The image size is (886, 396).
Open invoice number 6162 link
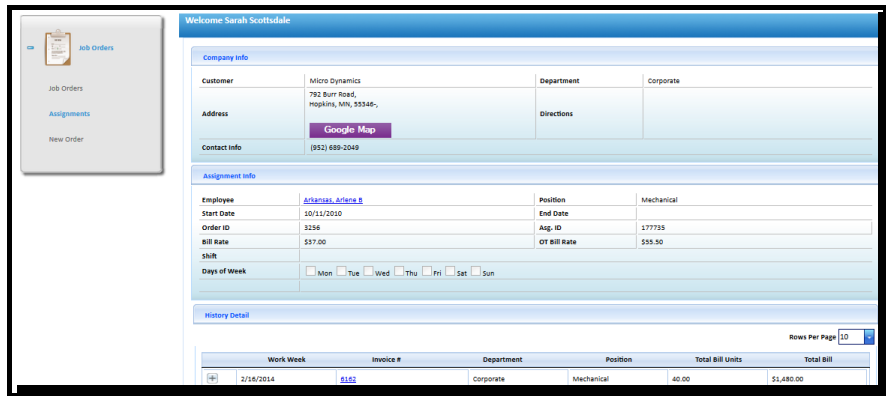tap(348, 379)
